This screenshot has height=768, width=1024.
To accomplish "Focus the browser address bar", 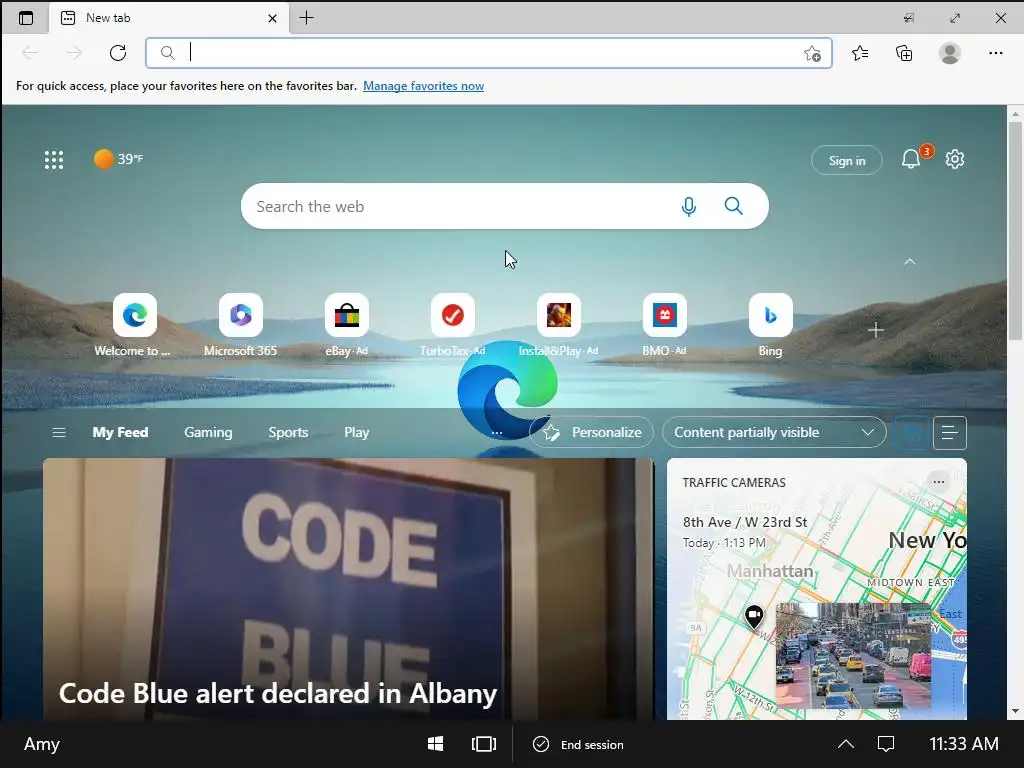I will click(x=488, y=53).
